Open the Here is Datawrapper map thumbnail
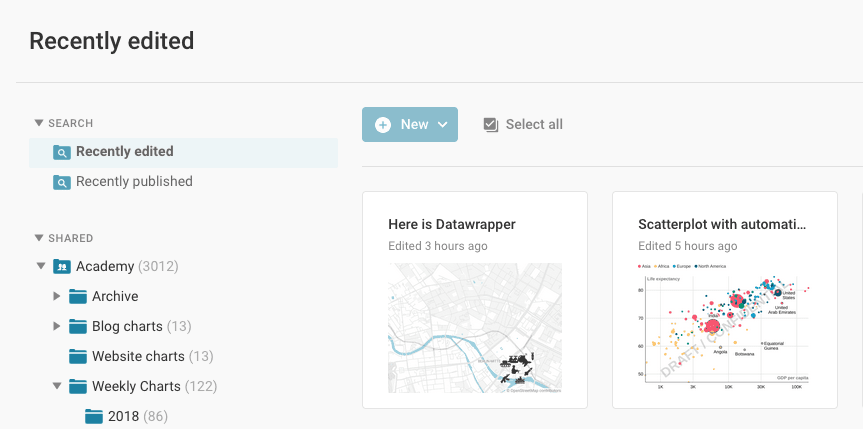The image size is (863, 429). [x=475, y=328]
